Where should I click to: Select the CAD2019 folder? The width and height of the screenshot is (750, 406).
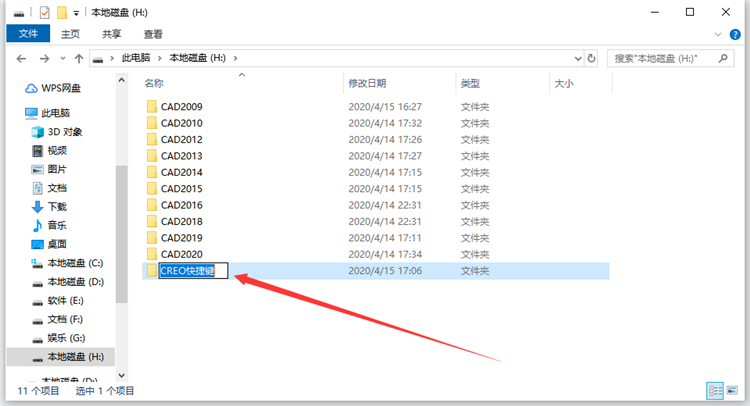click(x=181, y=238)
